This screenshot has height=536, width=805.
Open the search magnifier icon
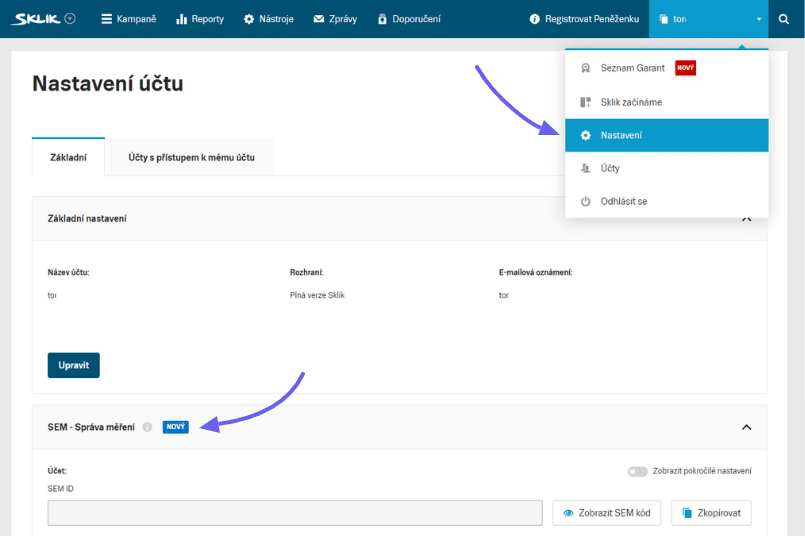coord(786,19)
